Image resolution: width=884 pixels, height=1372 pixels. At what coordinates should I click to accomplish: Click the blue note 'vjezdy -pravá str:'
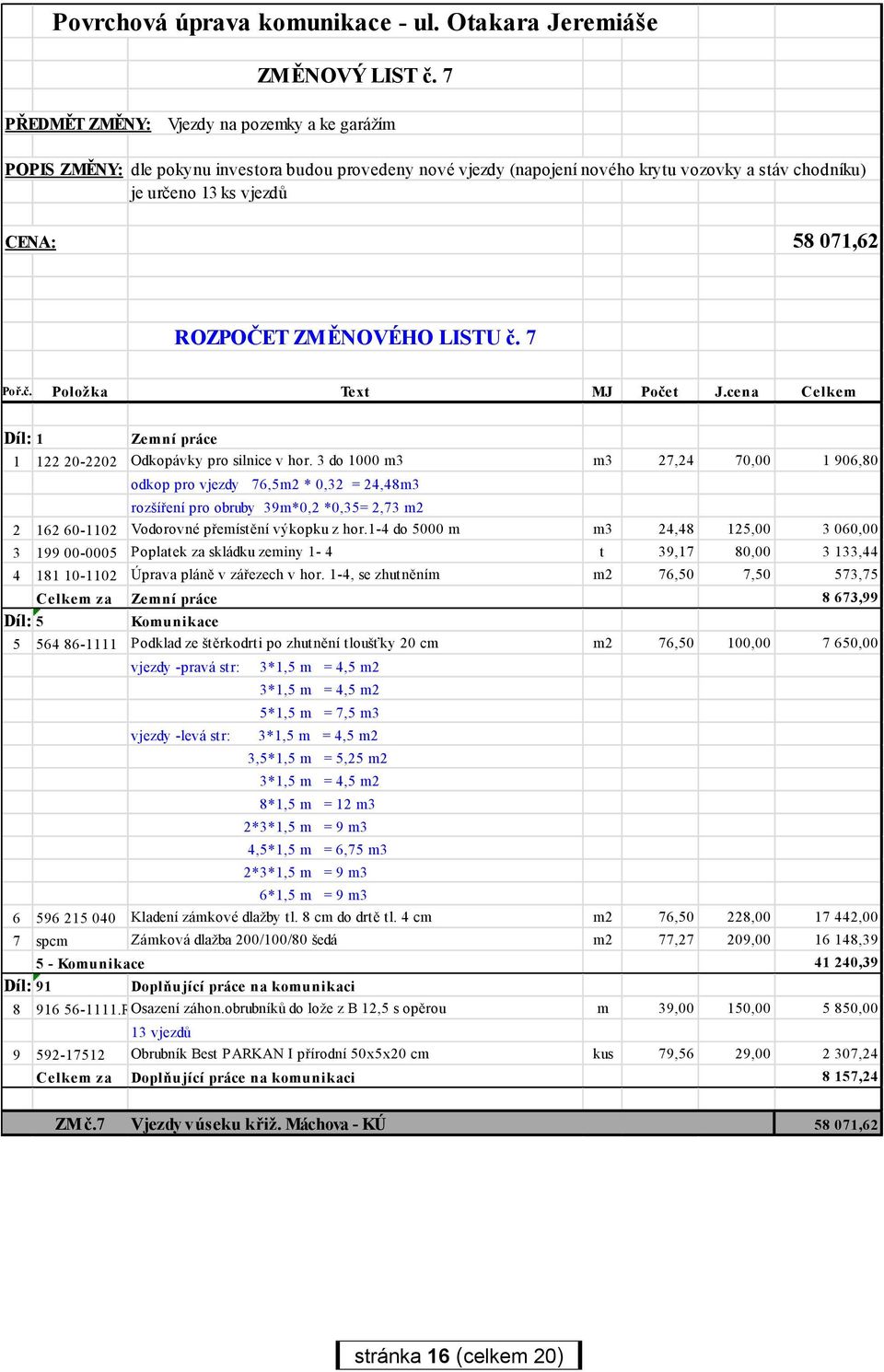point(185,668)
